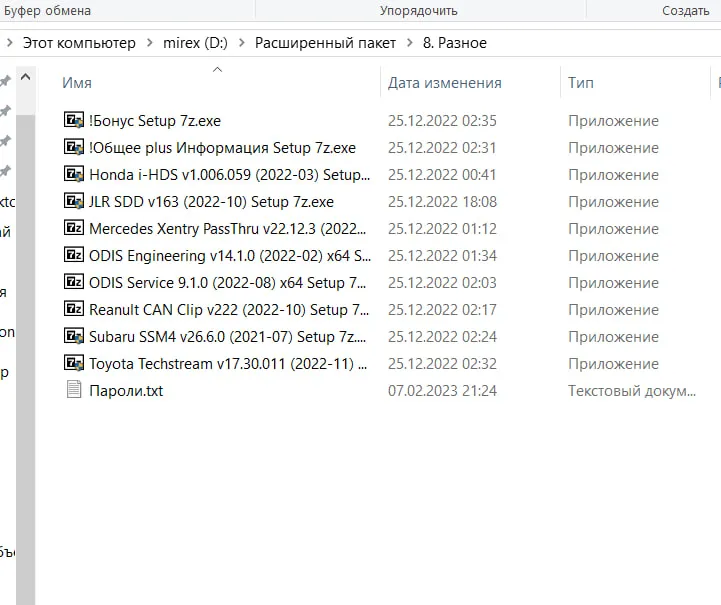
Task: Click the 7z icon of ODIS Service 9.1.0
Action: [x=74, y=281]
